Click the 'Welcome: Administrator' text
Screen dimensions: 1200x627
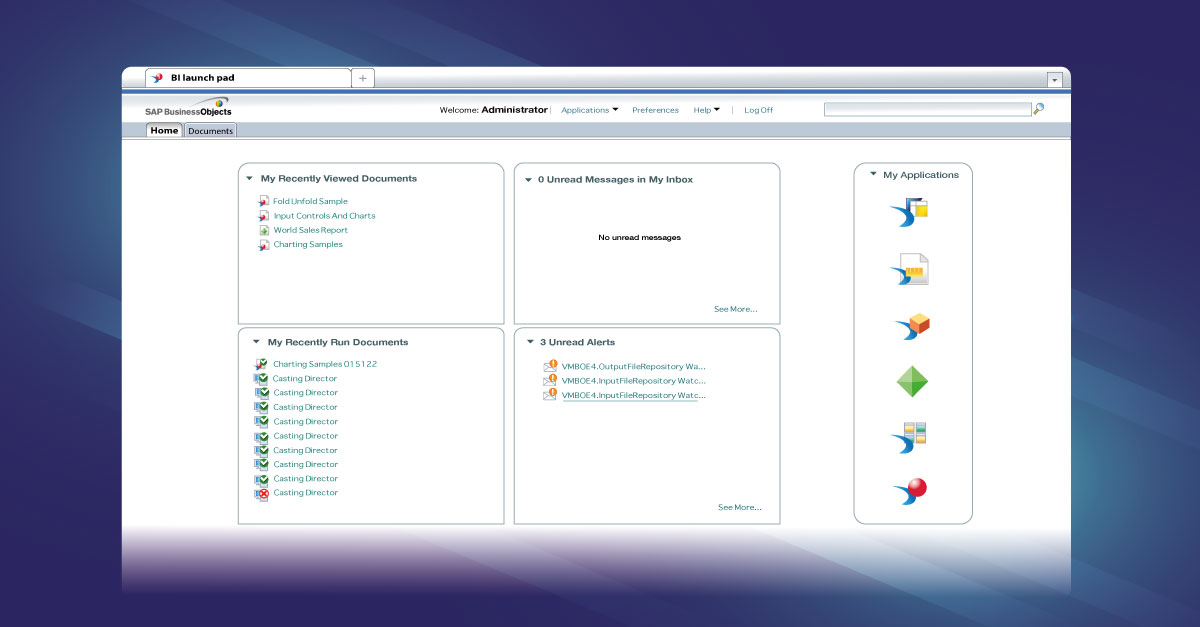point(494,110)
